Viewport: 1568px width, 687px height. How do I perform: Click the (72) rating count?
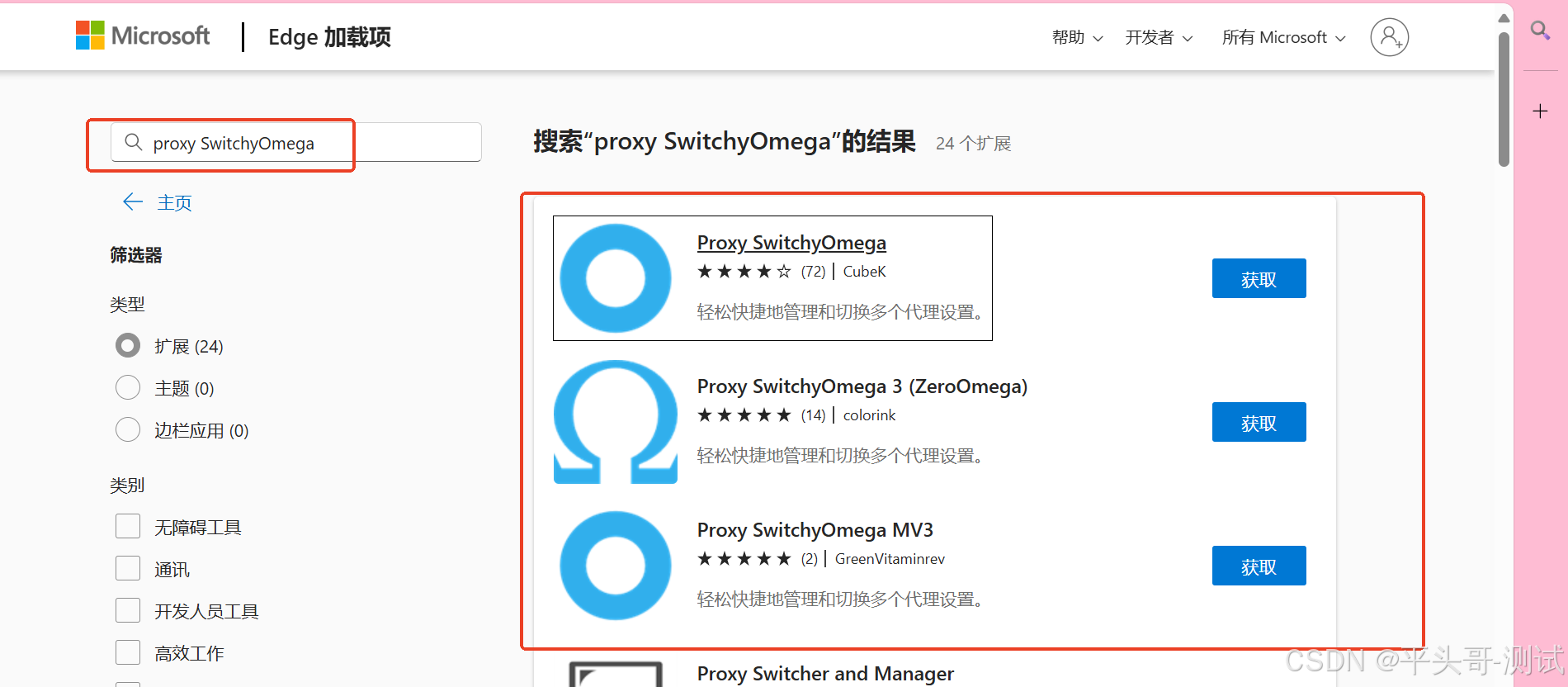click(813, 272)
